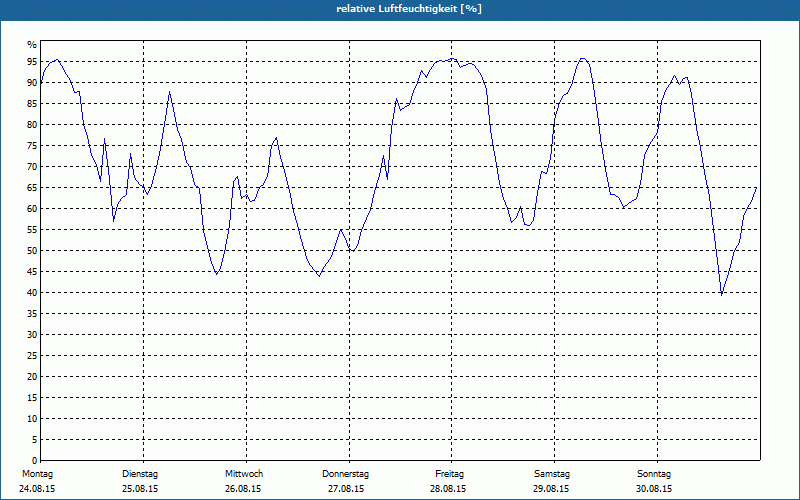Click the 60 y-axis value
800x500 pixels.
(x=32, y=209)
